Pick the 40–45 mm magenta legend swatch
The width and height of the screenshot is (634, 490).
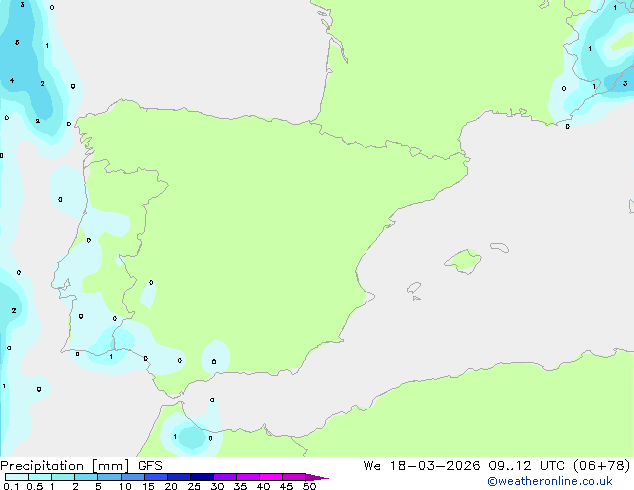pos(271,477)
